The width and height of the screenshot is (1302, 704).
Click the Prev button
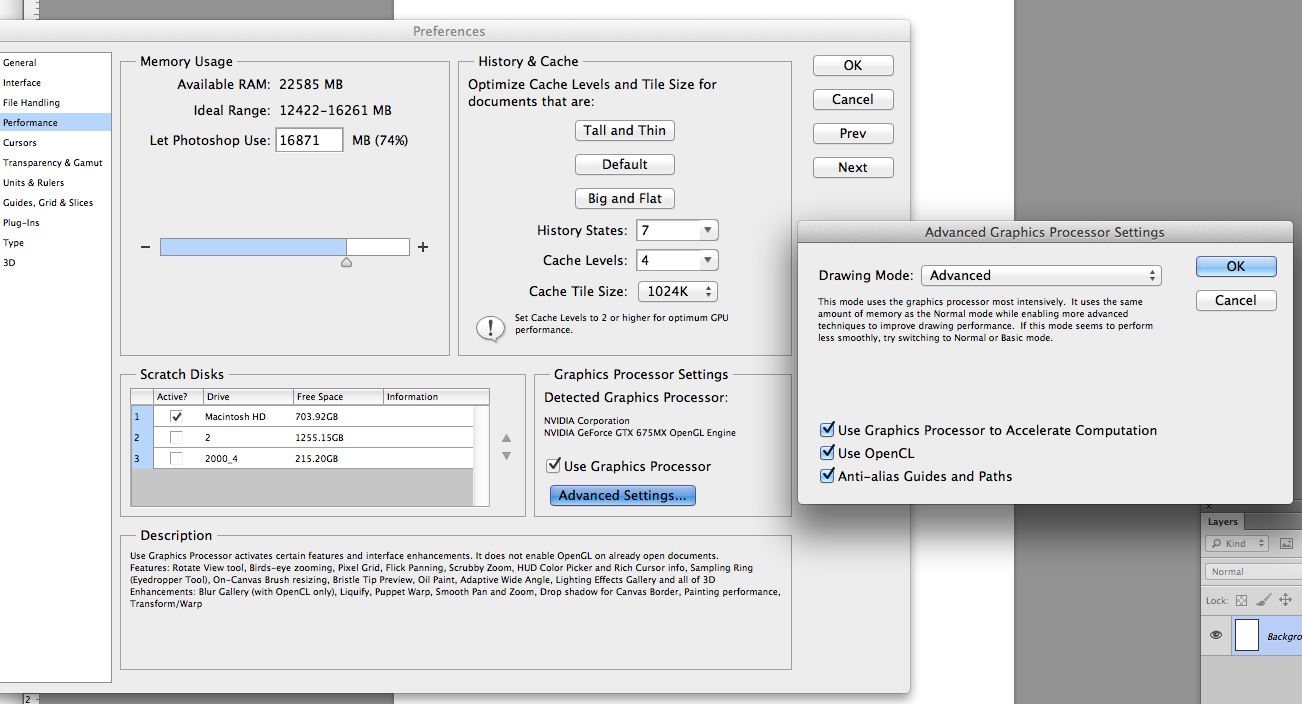[x=853, y=133]
